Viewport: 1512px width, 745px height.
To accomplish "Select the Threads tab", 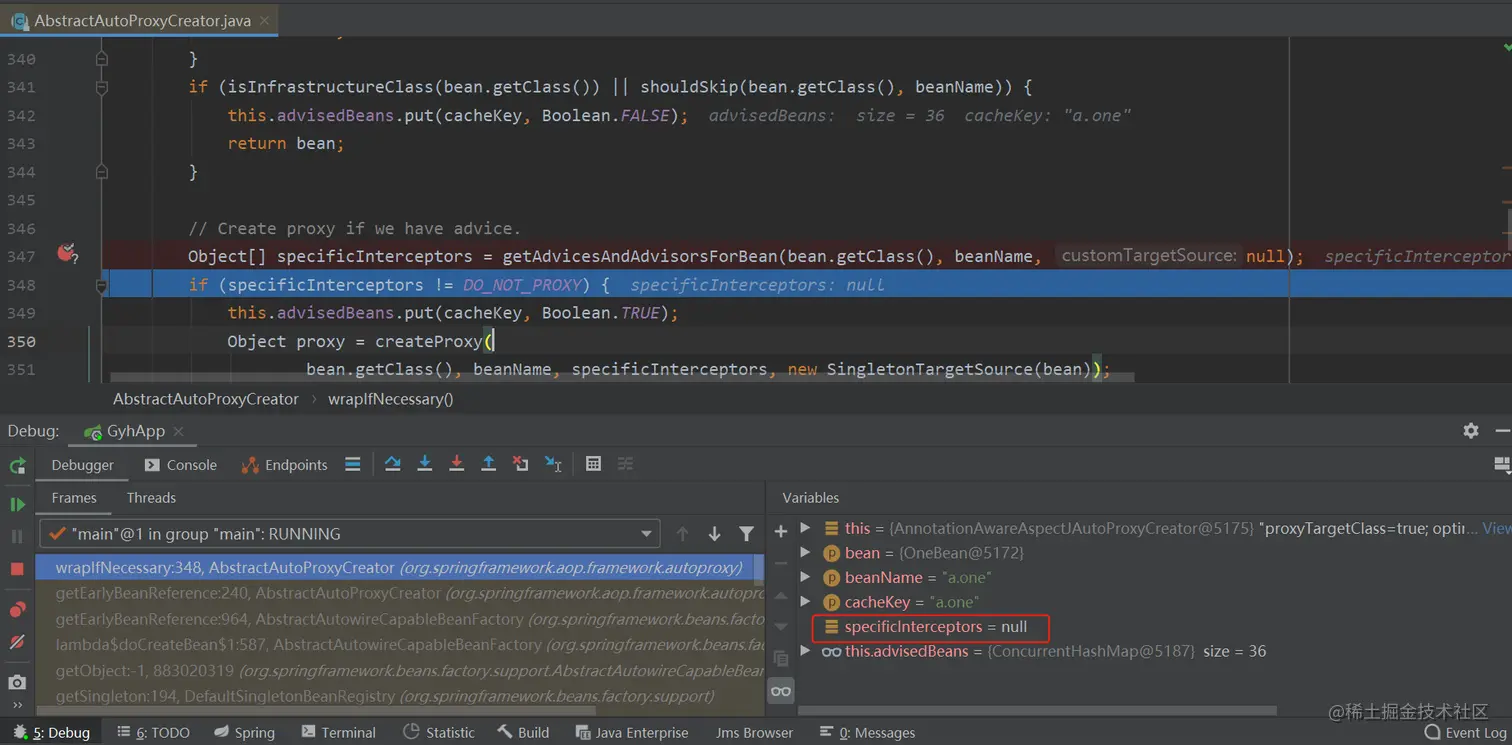I will 151,498.
